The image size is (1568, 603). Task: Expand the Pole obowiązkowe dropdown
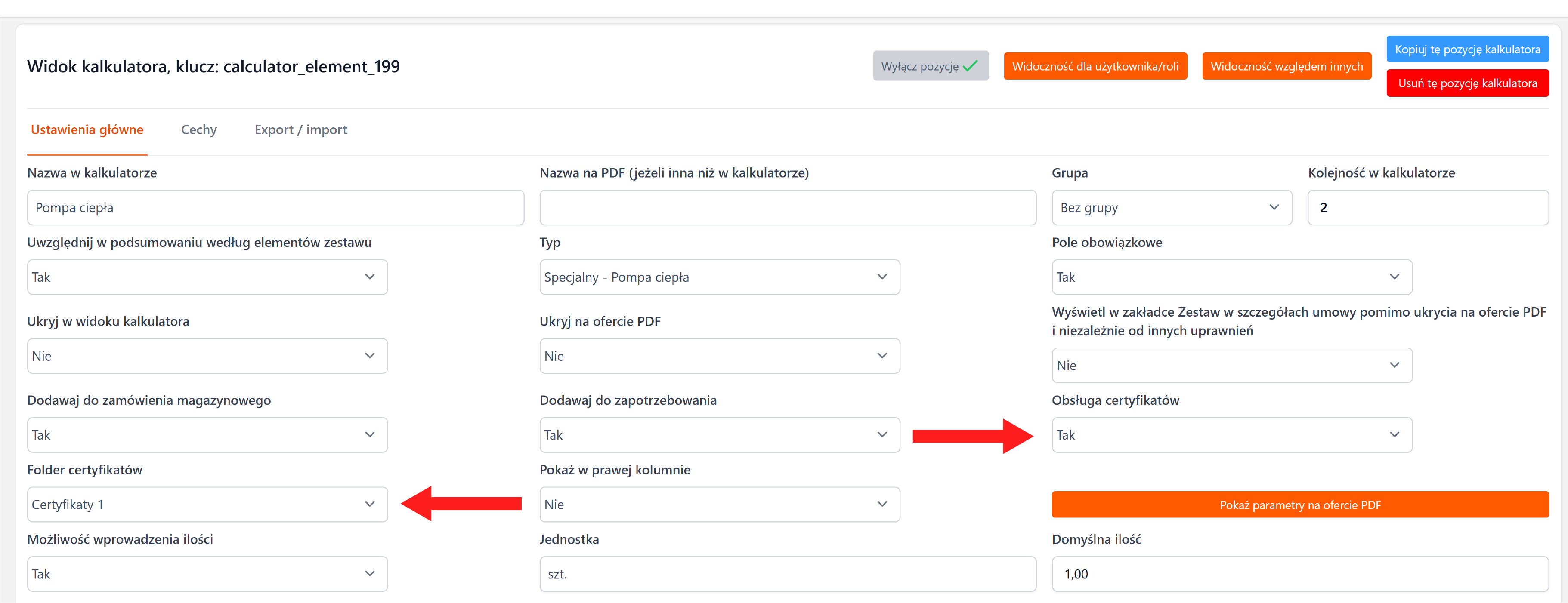[x=1231, y=277]
